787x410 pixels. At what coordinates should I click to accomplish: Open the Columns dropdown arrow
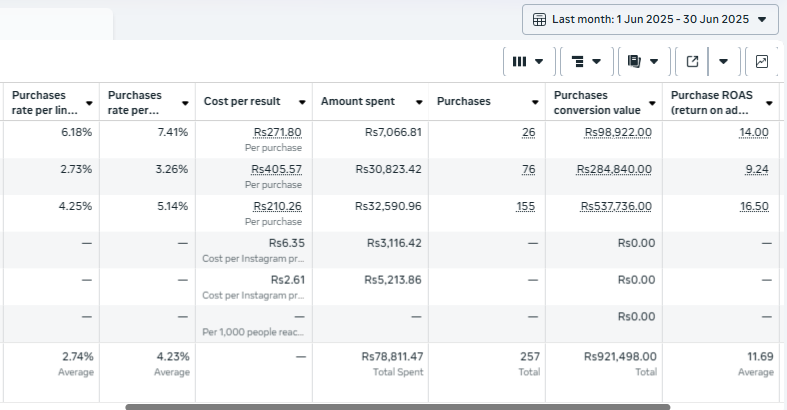(539, 61)
